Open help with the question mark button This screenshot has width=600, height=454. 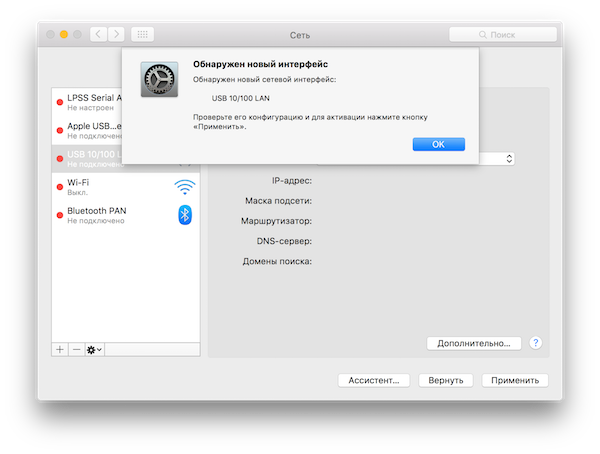tap(536, 343)
